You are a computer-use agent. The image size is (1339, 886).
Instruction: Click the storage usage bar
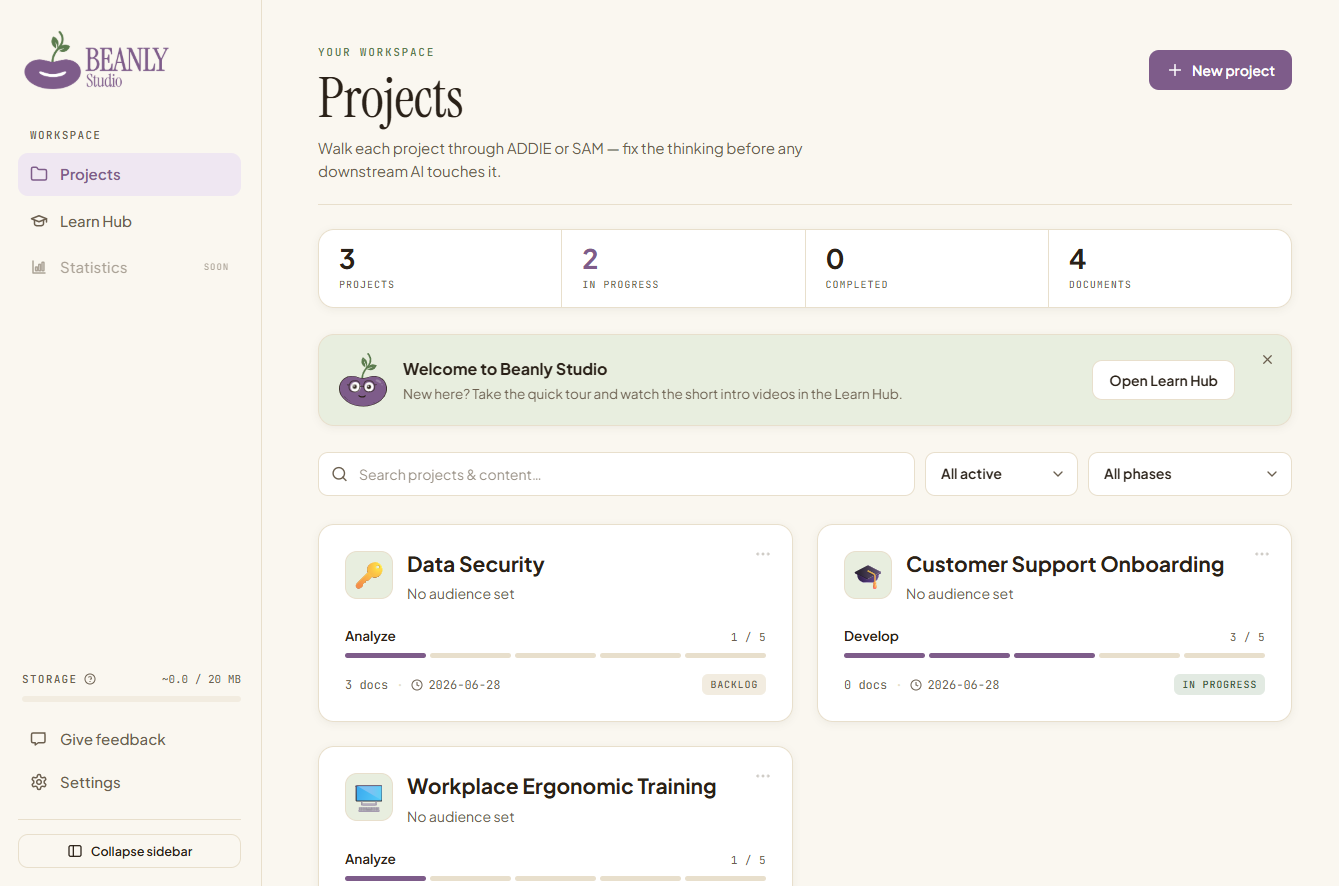pyautogui.click(x=131, y=698)
